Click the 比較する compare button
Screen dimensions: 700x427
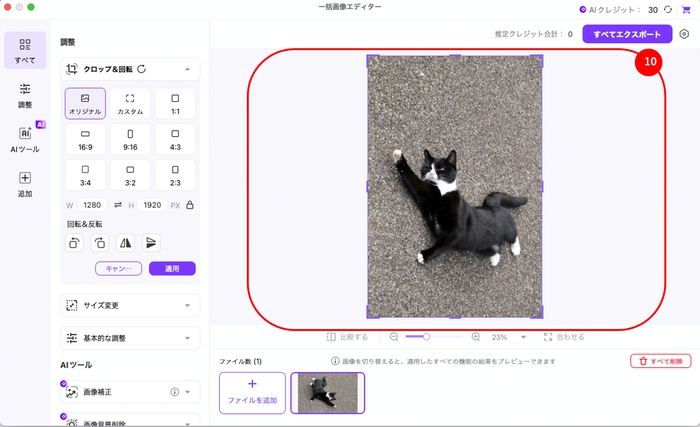click(x=347, y=337)
